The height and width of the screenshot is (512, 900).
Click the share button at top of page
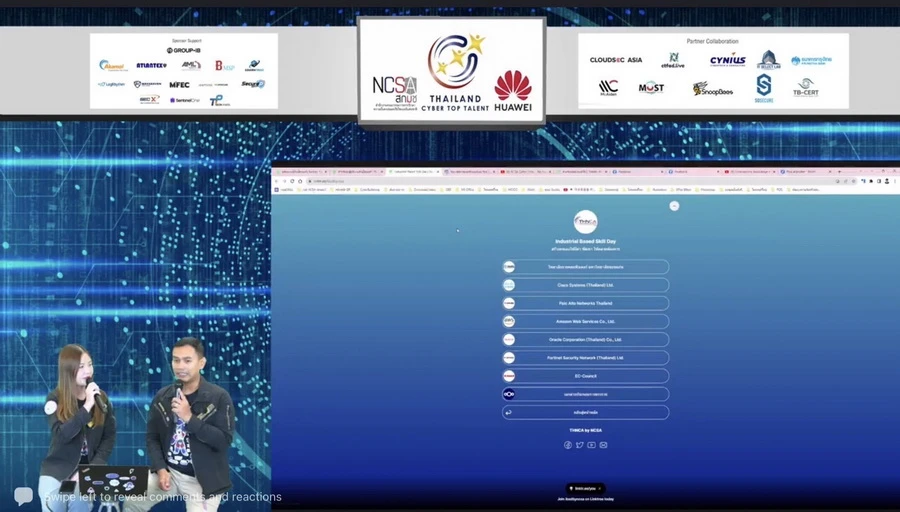click(x=674, y=206)
